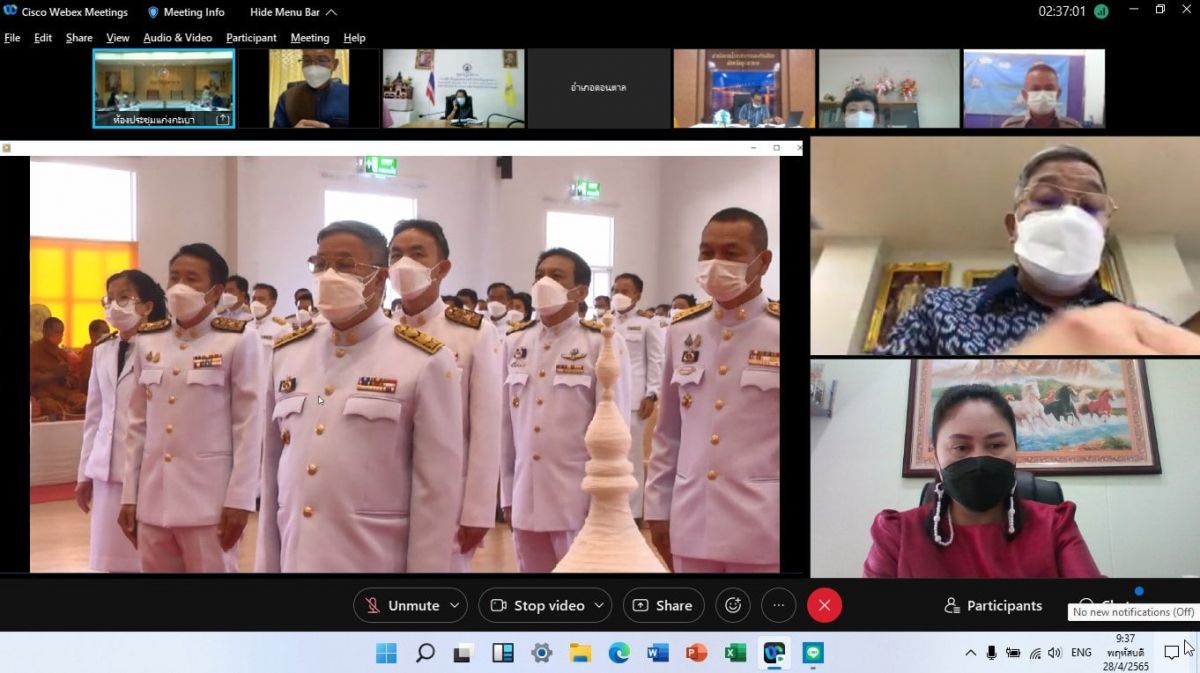Open Microsoft Word from the taskbar
This screenshot has width=1200, height=673.
click(x=657, y=653)
